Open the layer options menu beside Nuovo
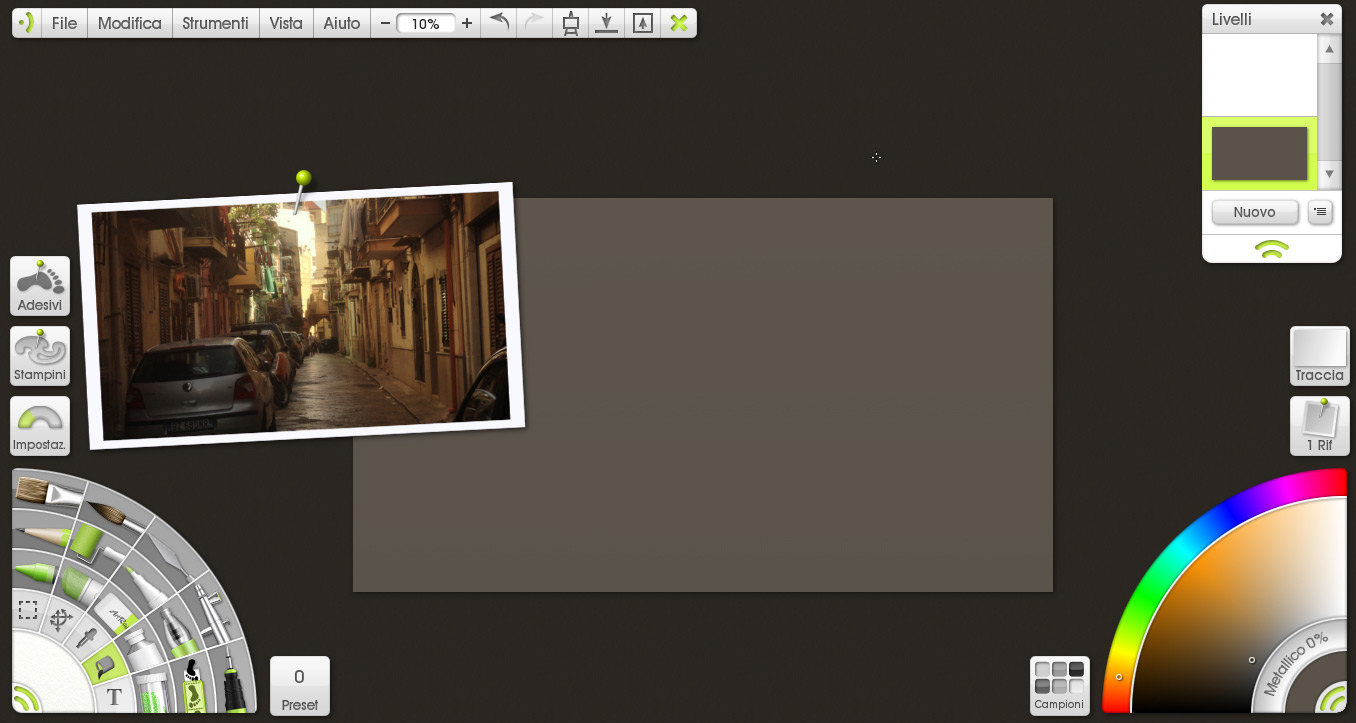 click(x=1320, y=212)
